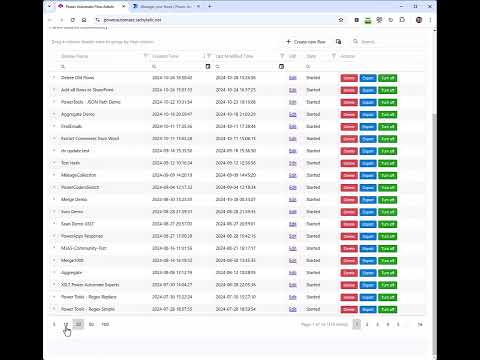Open the browser profile avatar
480x360 pixels.
point(419,20)
